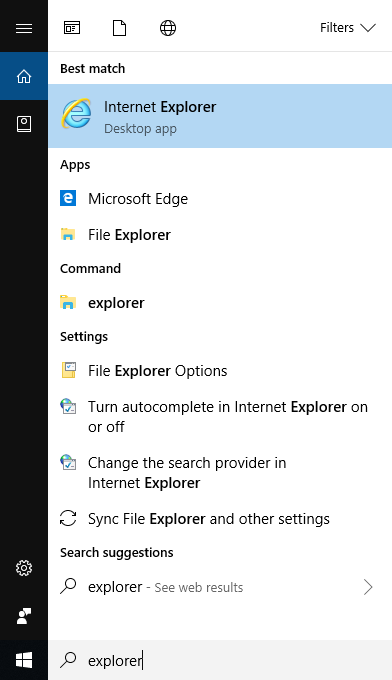Open Sync File Explorer and other settings

[220, 519]
